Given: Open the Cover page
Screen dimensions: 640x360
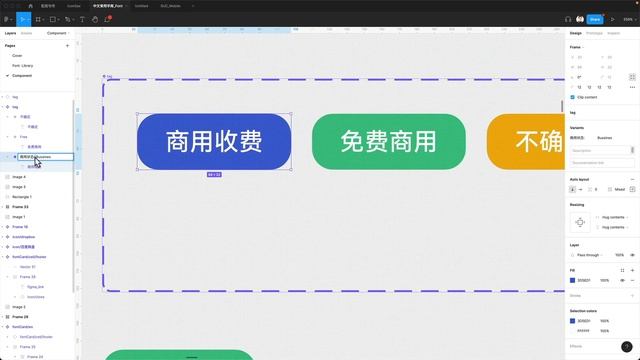Looking at the screenshot, I should [17, 56].
